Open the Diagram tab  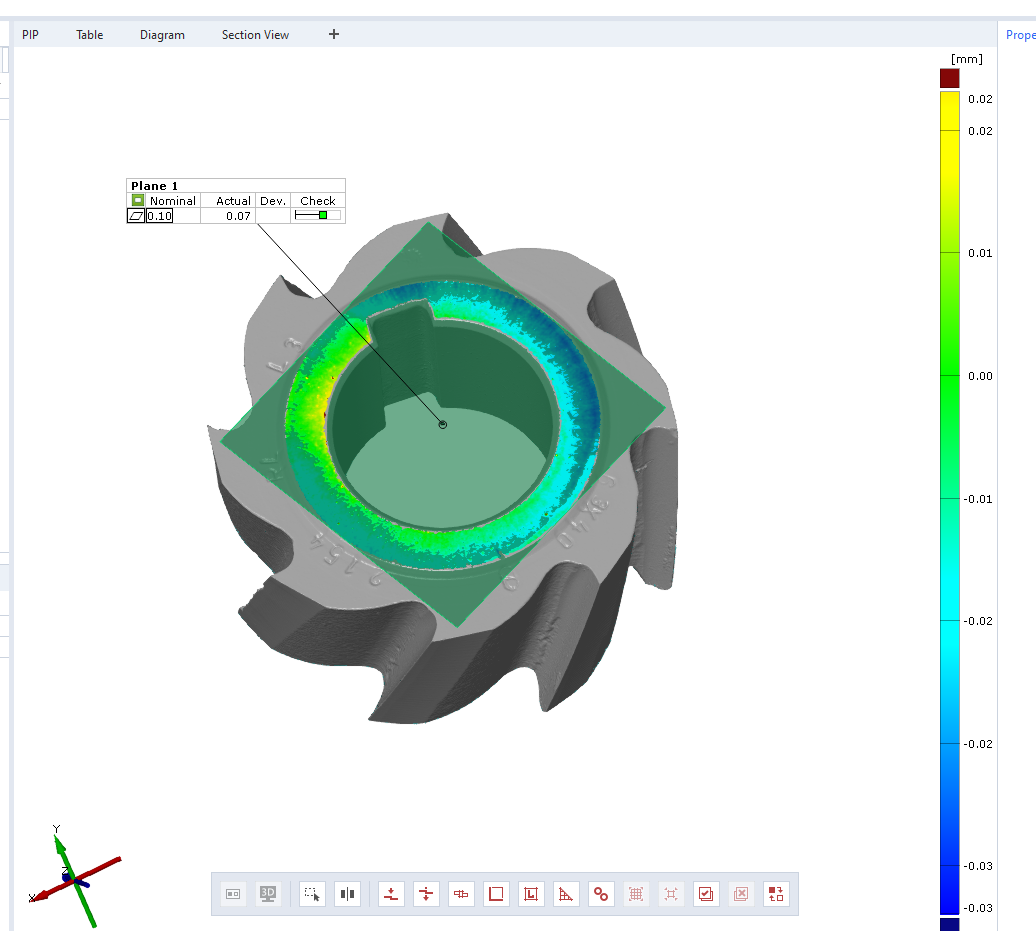[162, 35]
